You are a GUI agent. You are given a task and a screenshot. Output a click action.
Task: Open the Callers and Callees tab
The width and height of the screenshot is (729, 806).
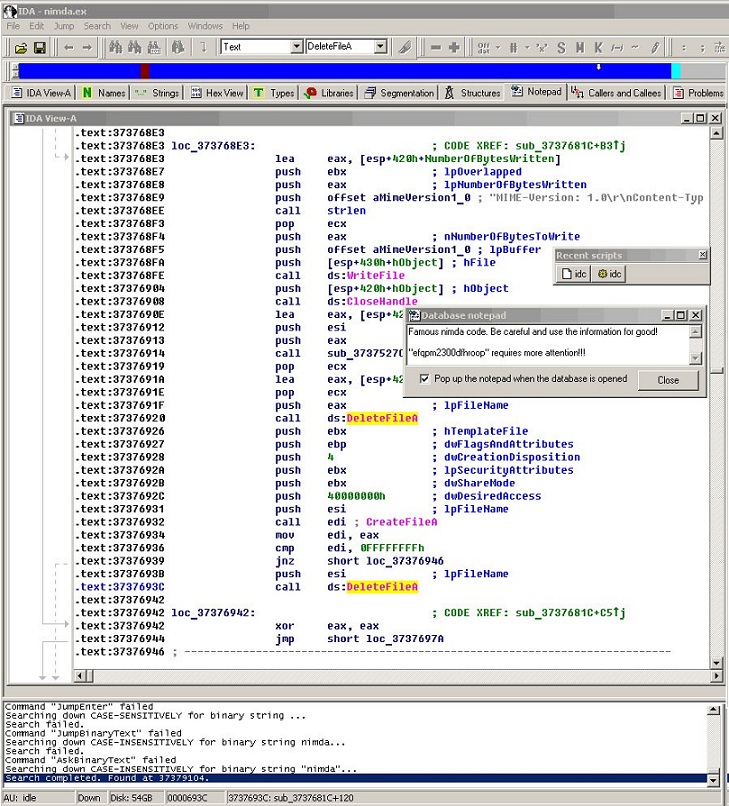[616, 93]
